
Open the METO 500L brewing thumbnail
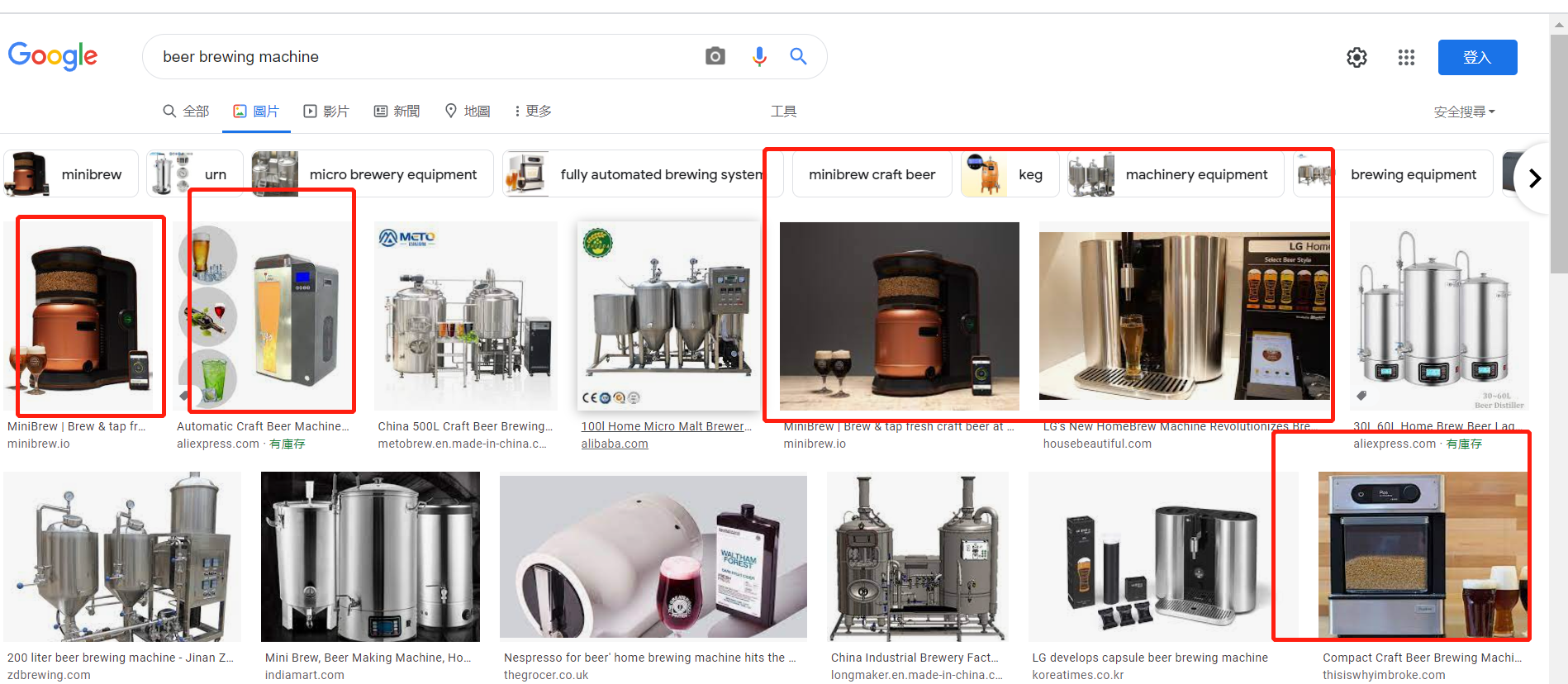[466, 316]
